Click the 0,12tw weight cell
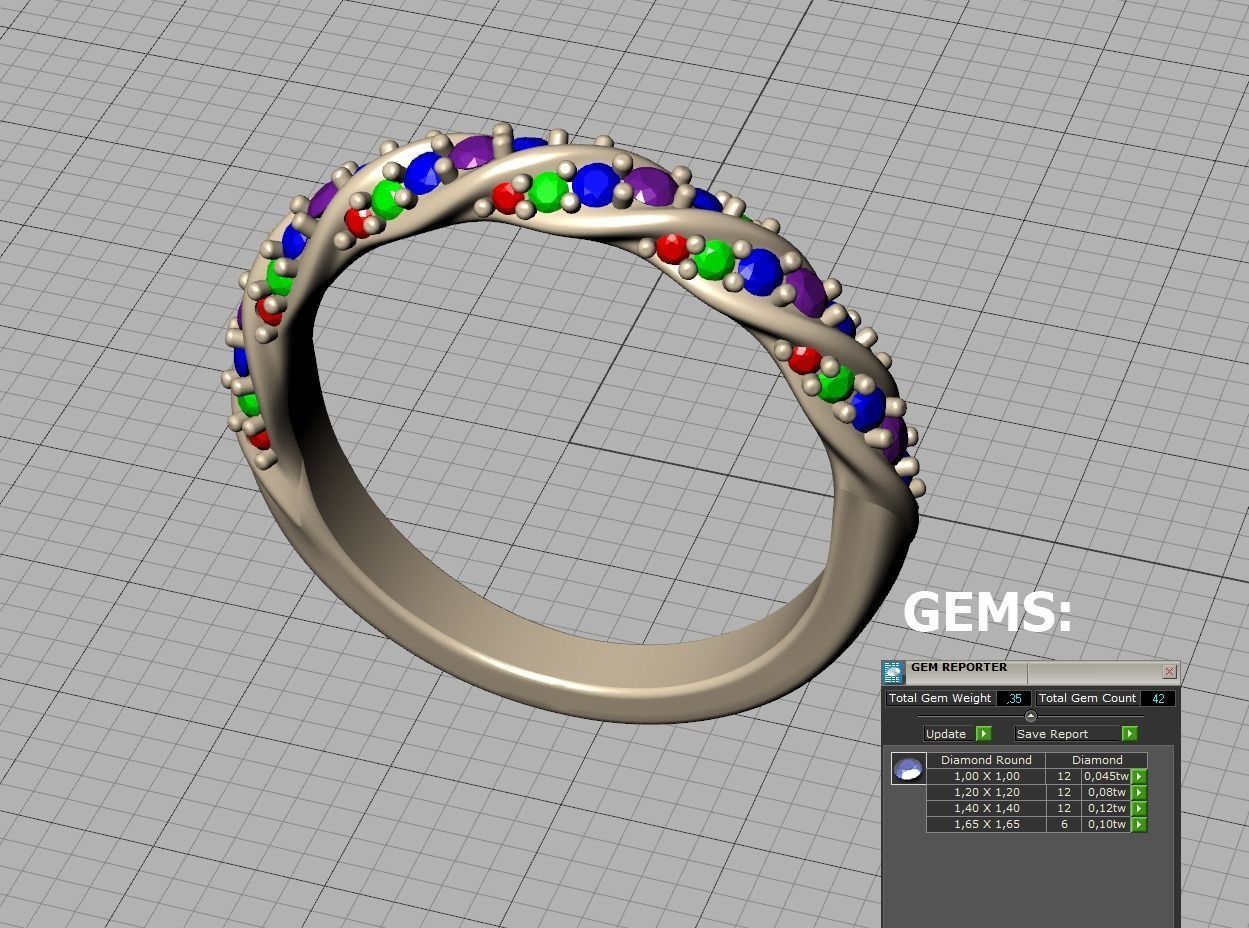The image size is (1249, 928). [1106, 808]
